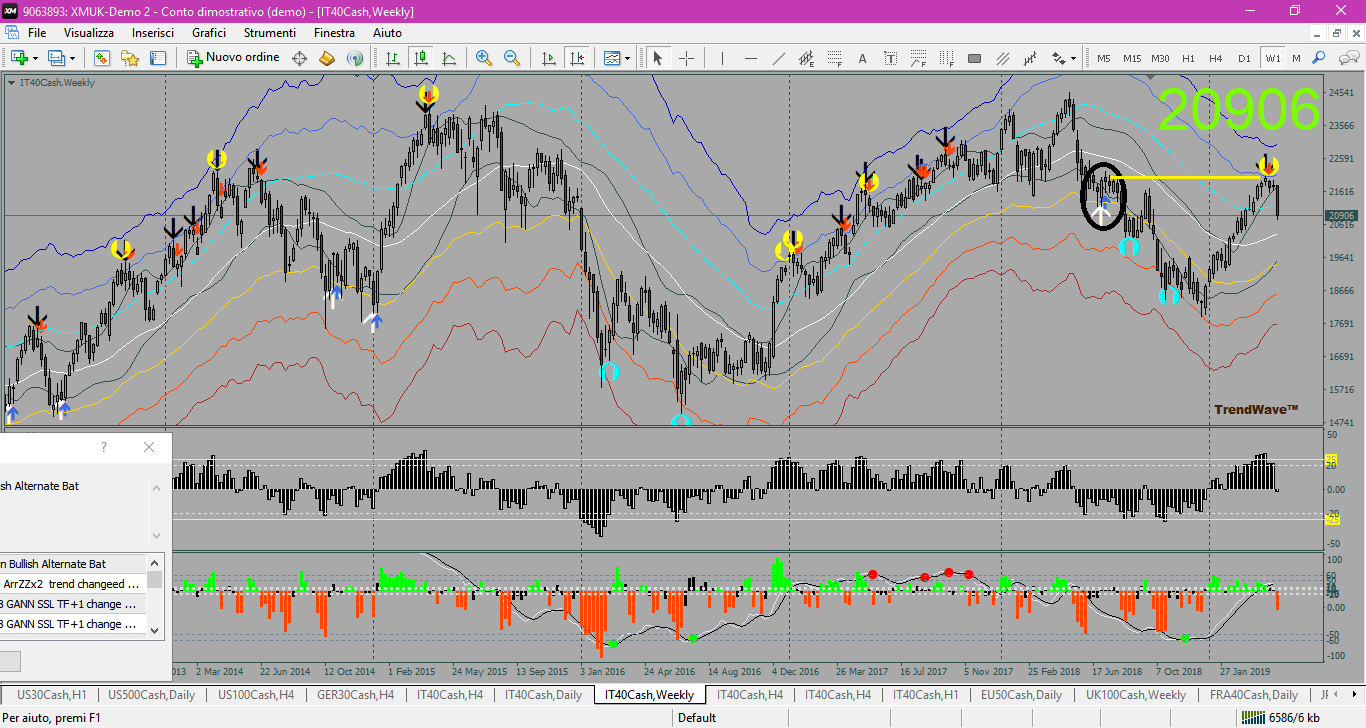Select the Fibonacci retracement tool

pos(834,58)
